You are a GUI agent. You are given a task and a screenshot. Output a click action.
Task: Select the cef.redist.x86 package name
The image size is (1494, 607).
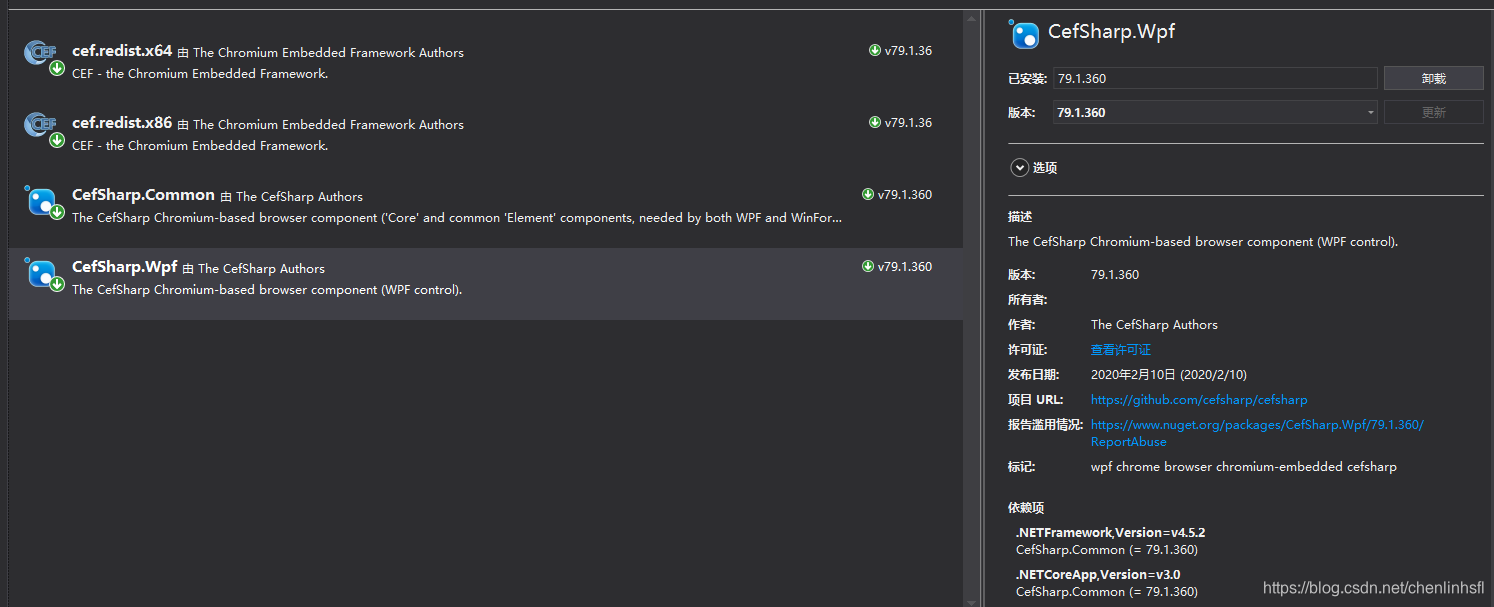(122, 123)
